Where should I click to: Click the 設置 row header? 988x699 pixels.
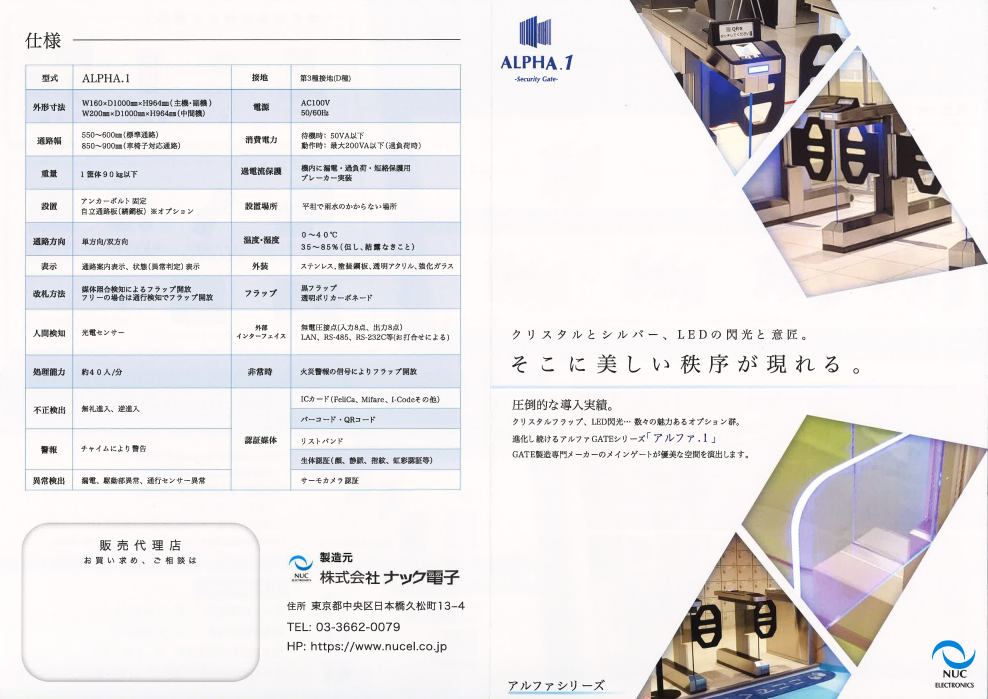click(x=49, y=206)
